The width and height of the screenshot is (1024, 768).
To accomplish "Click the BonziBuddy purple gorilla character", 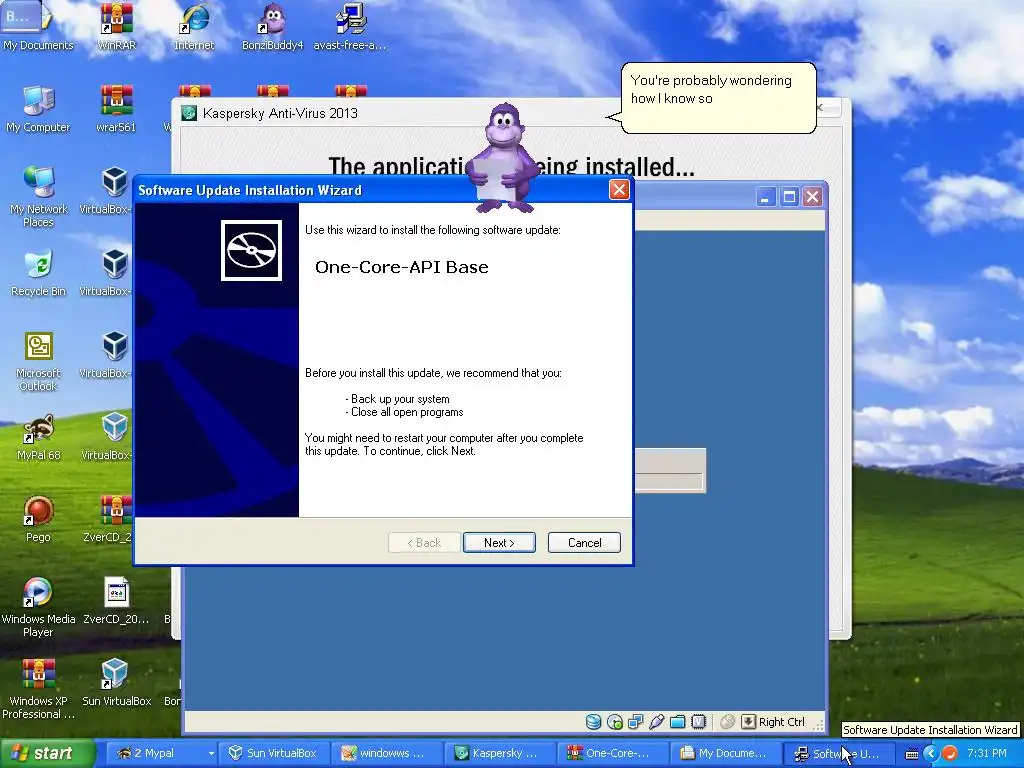I will click(x=504, y=159).
